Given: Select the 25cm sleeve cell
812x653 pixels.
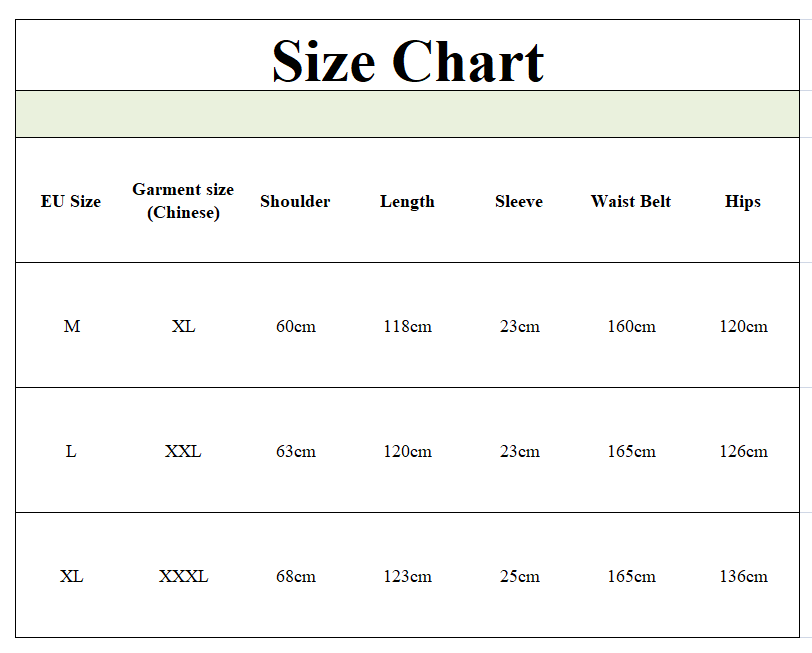Looking at the screenshot, I should 519,576.
